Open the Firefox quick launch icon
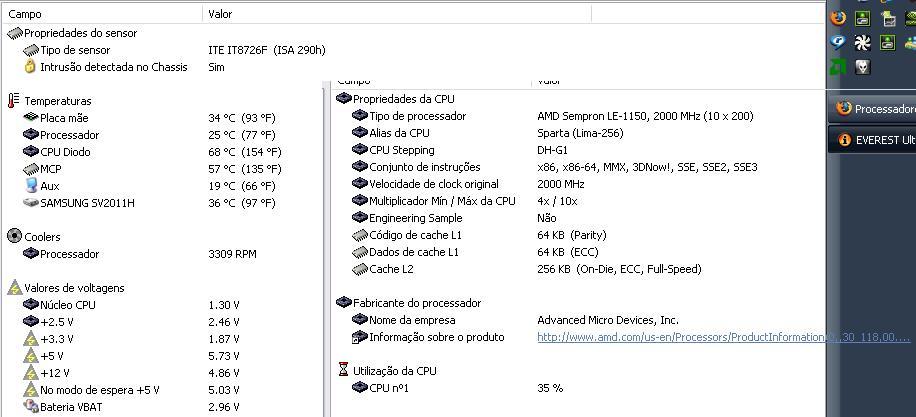 838,18
